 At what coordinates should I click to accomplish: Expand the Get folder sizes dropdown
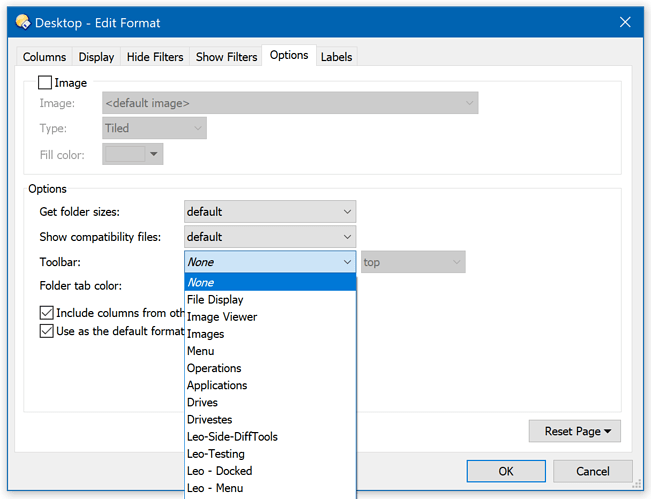270,212
